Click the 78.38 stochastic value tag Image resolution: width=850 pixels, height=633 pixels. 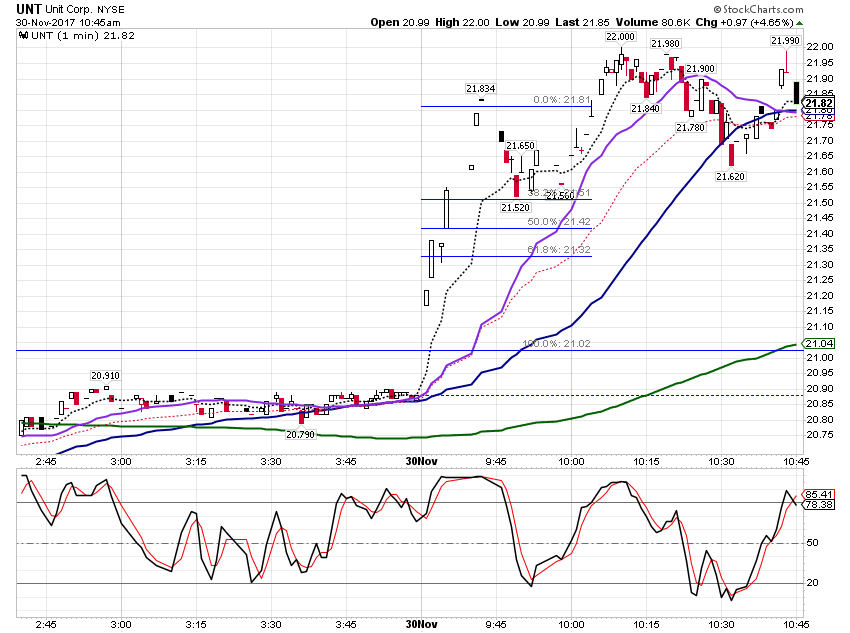pos(819,505)
